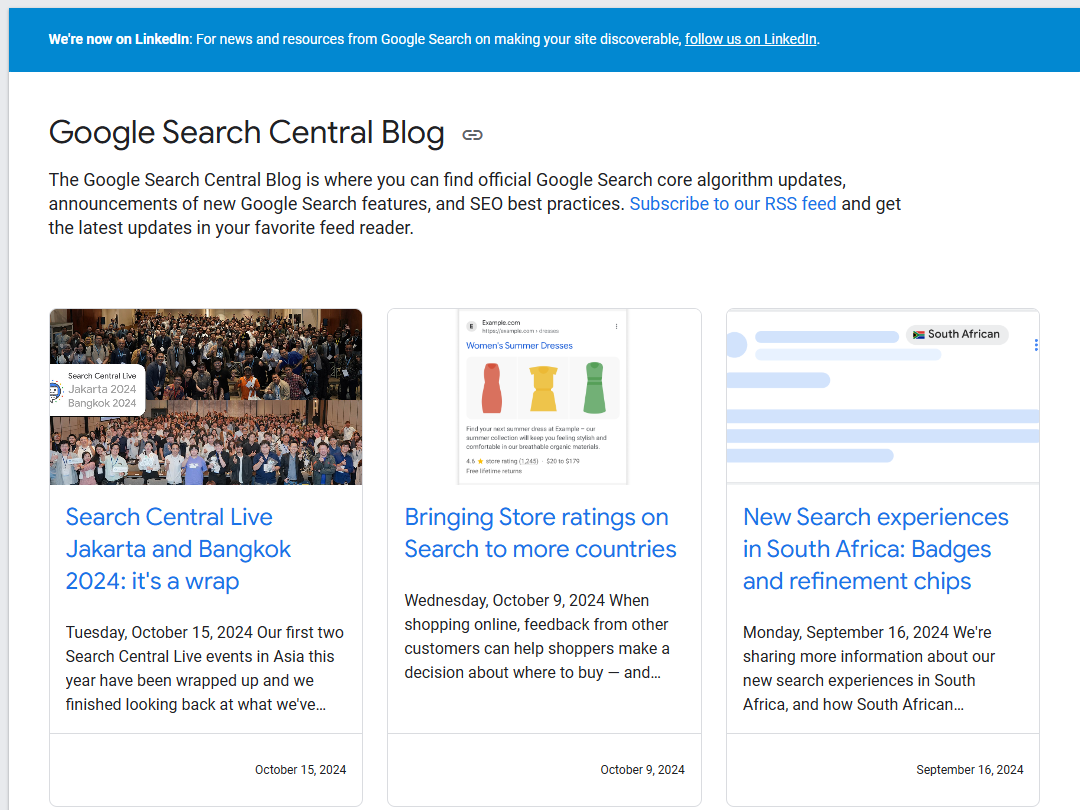Click the October 15, 2024 date label
Viewport: 1080px width, 810px height.
300,769
